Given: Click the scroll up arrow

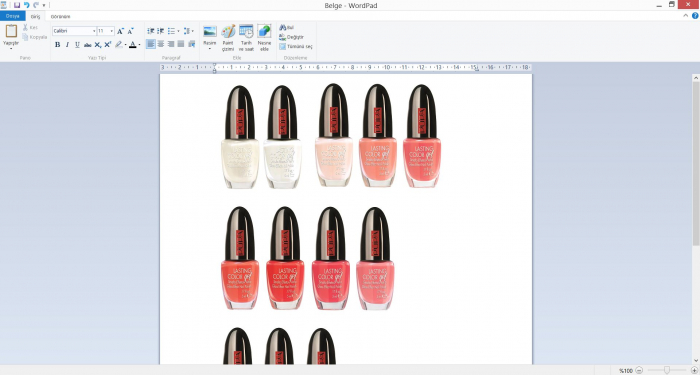Looking at the screenshot, I should pyautogui.click(x=696, y=78).
